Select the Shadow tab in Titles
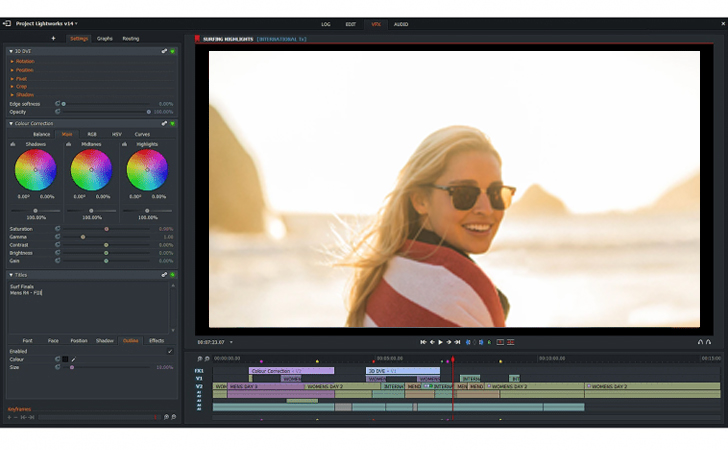The width and height of the screenshot is (728, 450). 104,340
